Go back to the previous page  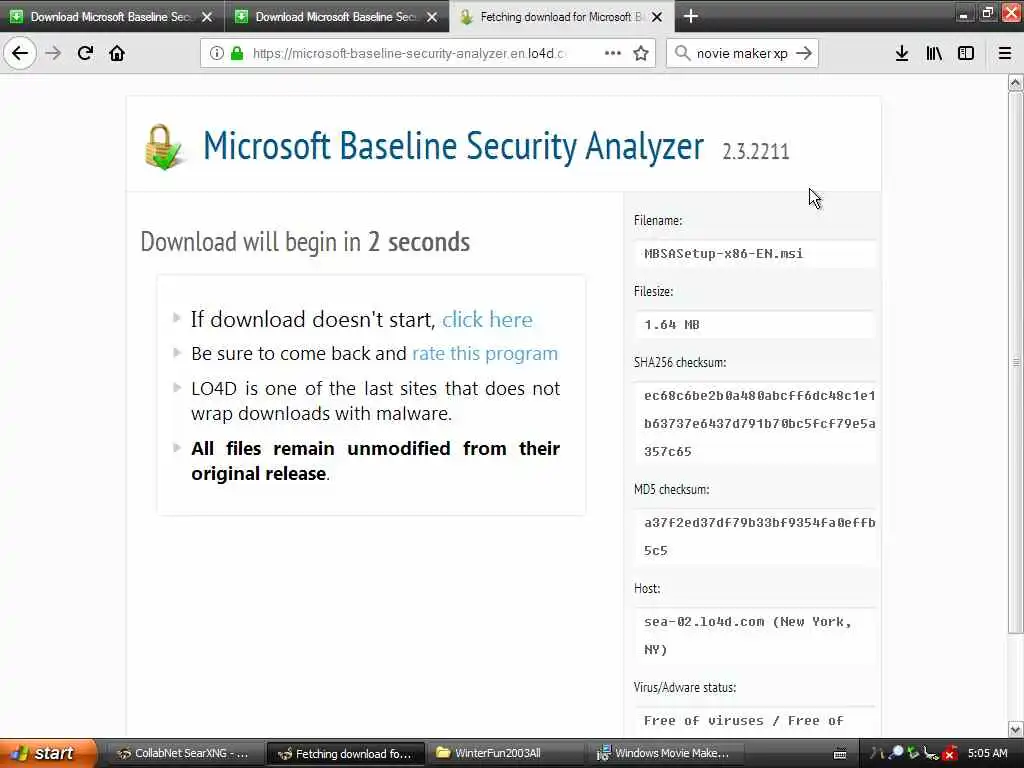(20, 54)
